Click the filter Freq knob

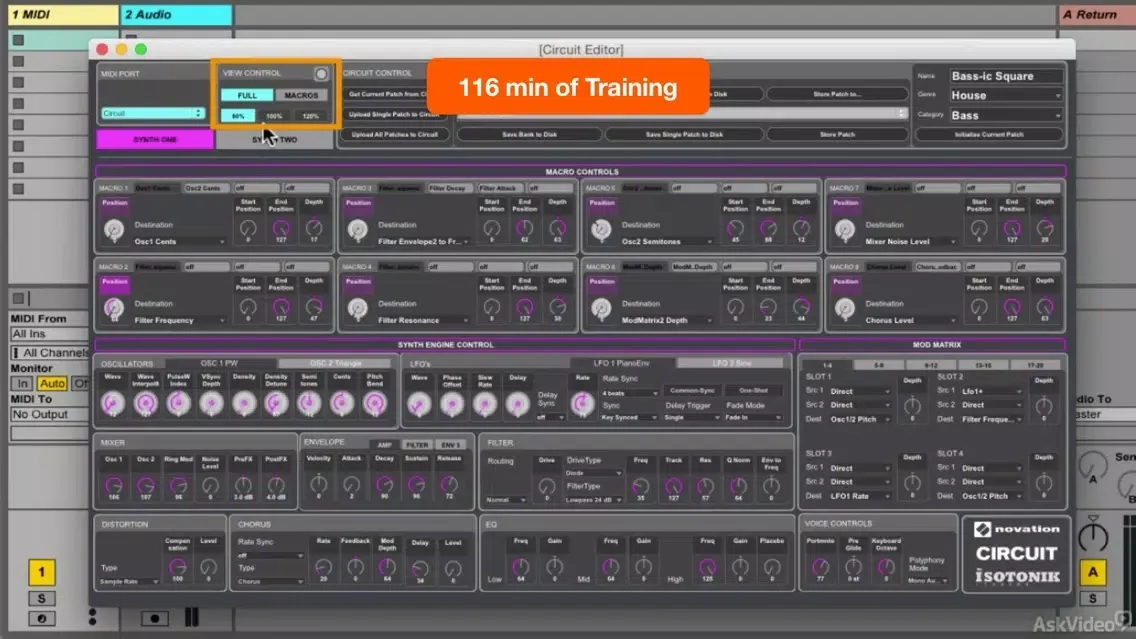pyautogui.click(x=640, y=486)
